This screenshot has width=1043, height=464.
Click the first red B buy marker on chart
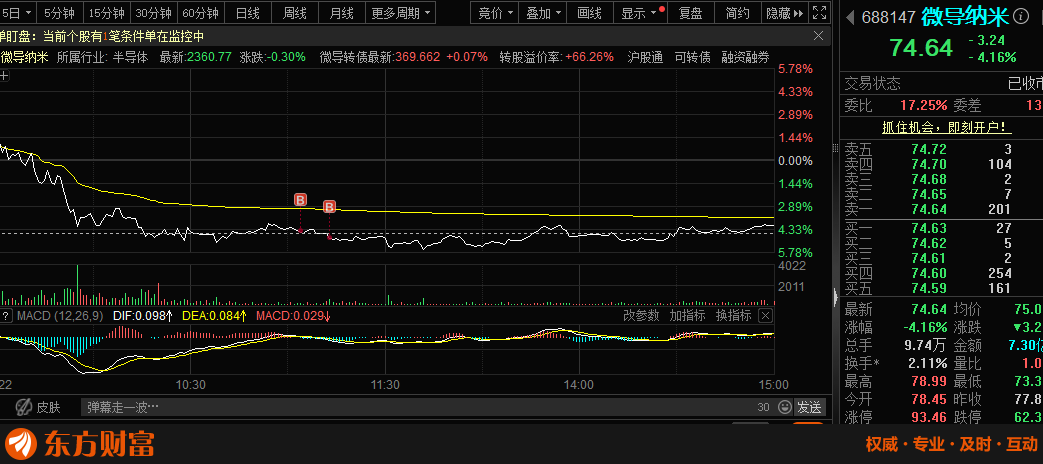click(300, 200)
